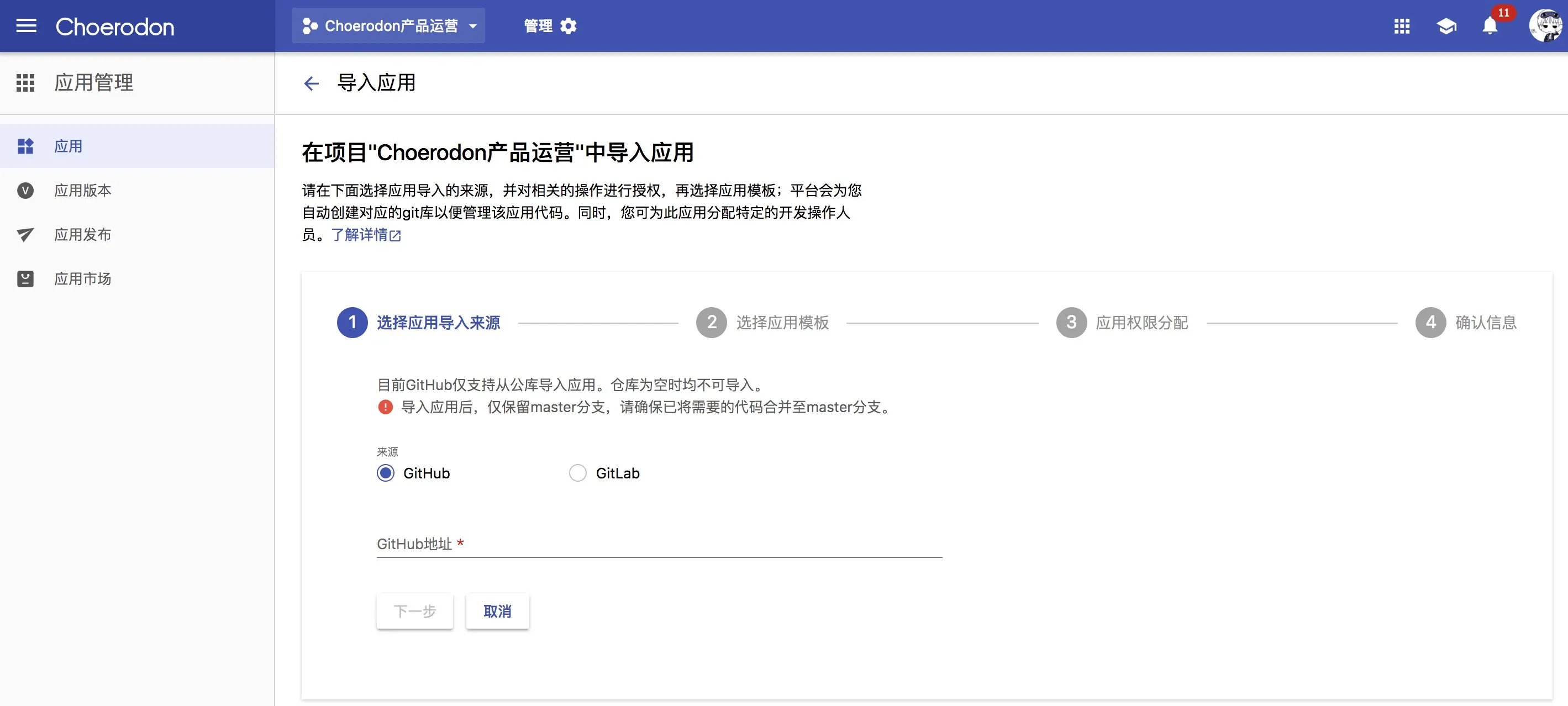1568x706 pixels.
Task: Go to 应用市场 sidebar item
Action: pos(83,279)
